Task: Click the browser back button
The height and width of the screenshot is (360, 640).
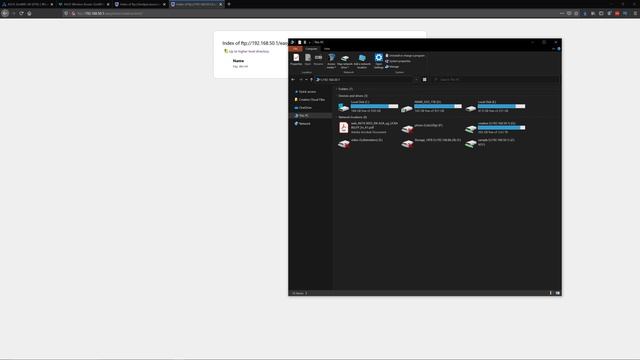Action: coord(5,13)
